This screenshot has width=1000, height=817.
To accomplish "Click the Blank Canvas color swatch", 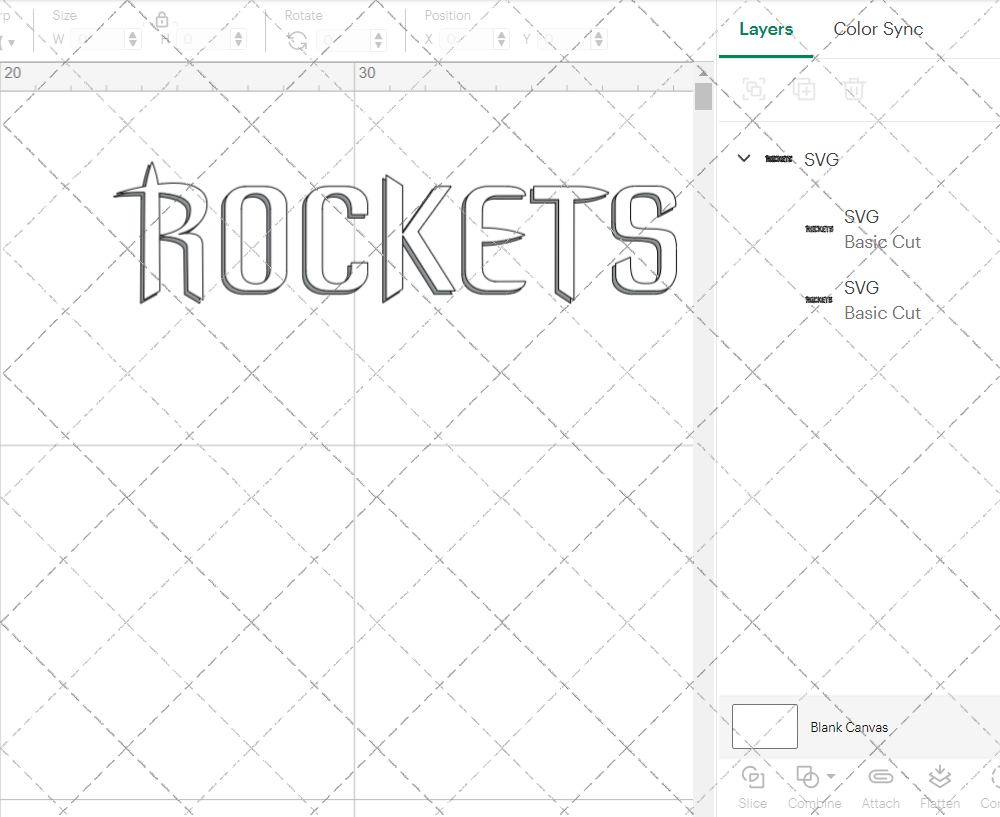I will [765, 726].
